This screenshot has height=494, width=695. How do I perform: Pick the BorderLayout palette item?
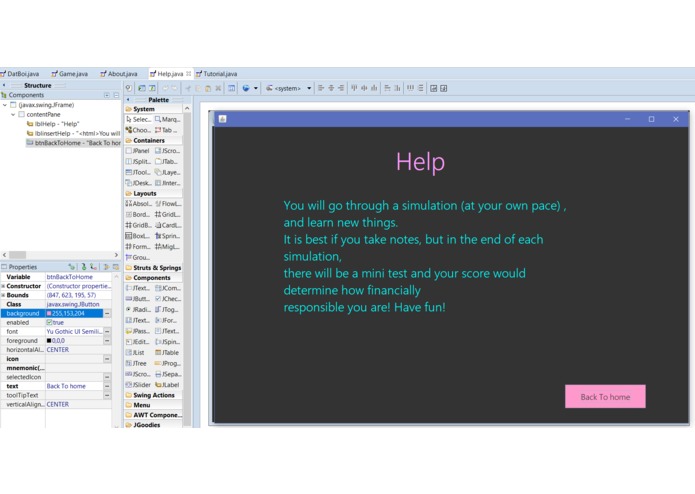(138, 214)
